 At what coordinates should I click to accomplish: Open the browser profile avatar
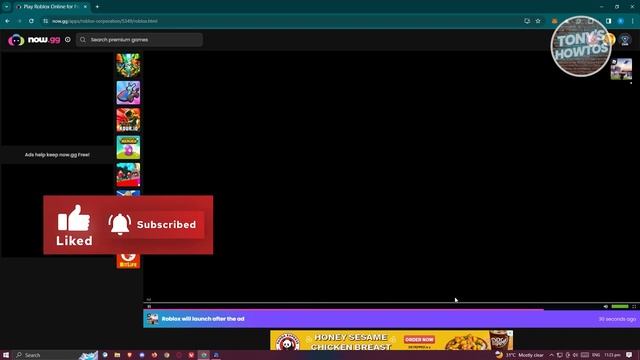(x=620, y=21)
